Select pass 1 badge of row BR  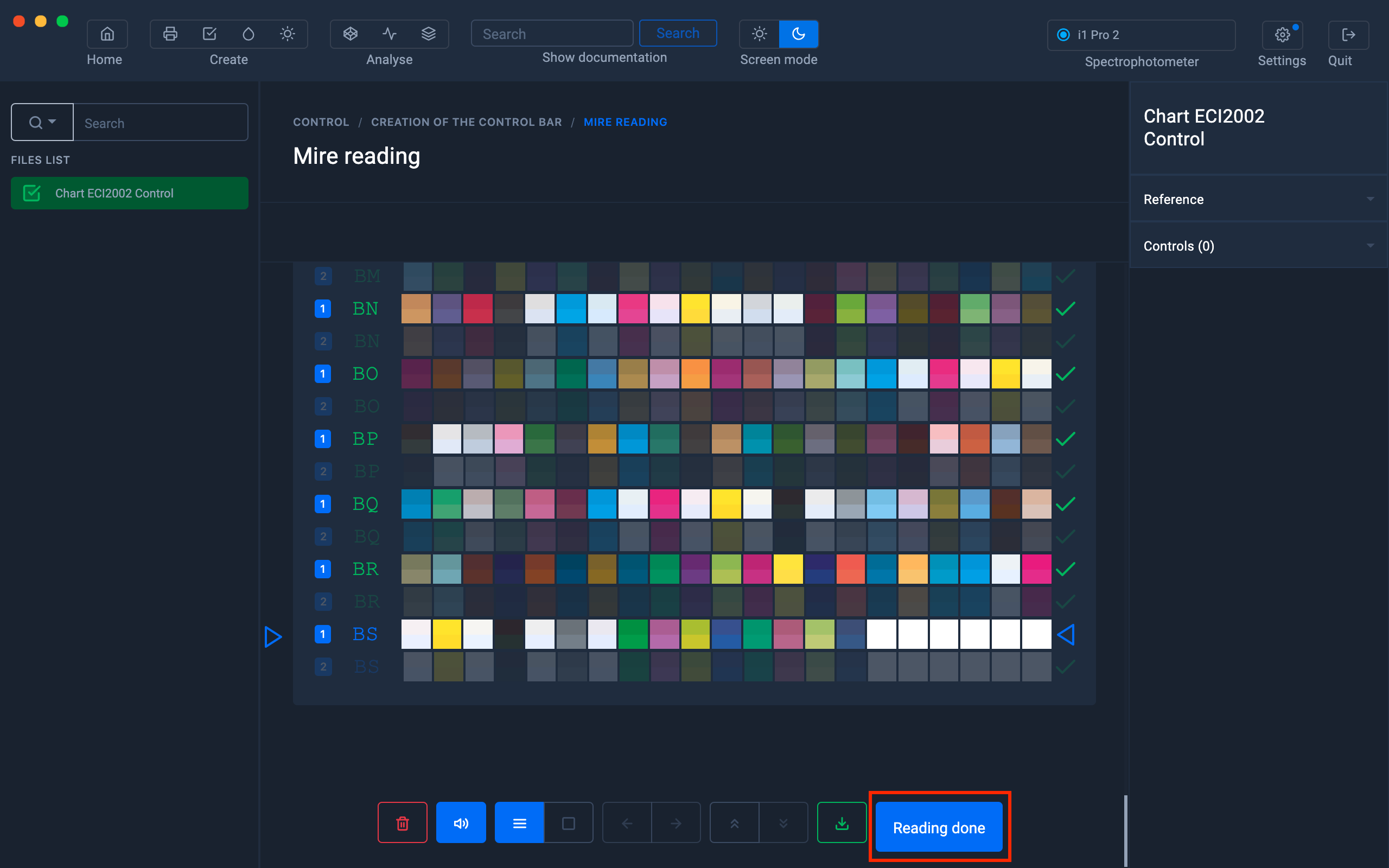323,569
